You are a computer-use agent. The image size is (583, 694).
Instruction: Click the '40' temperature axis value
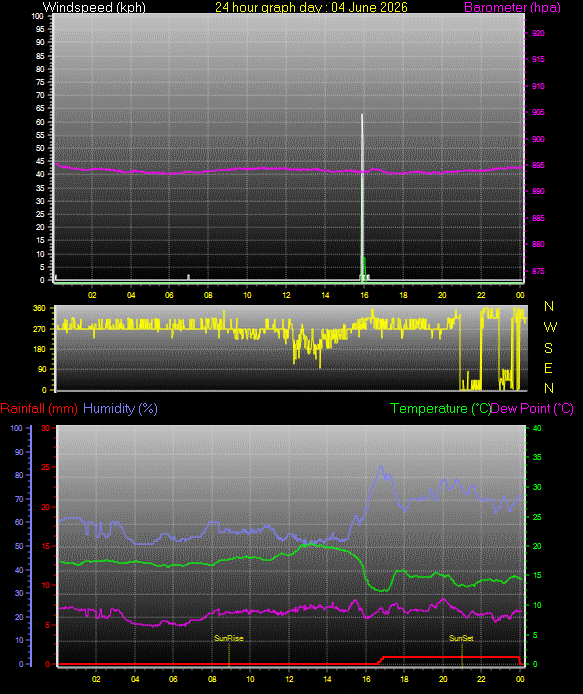(x=537, y=428)
